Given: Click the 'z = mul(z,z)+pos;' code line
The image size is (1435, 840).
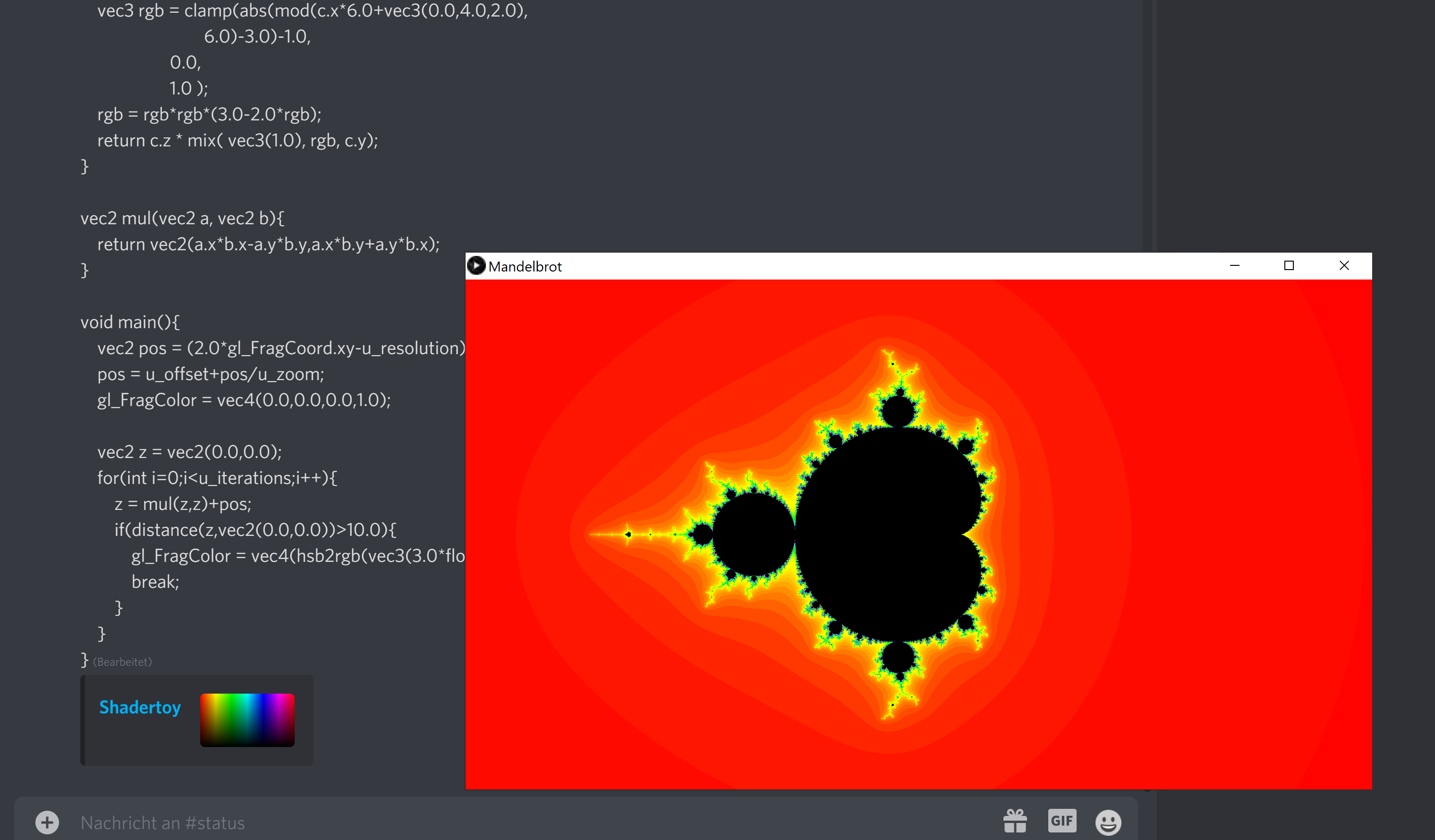Looking at the screenshot, I should tap(183, 504).
